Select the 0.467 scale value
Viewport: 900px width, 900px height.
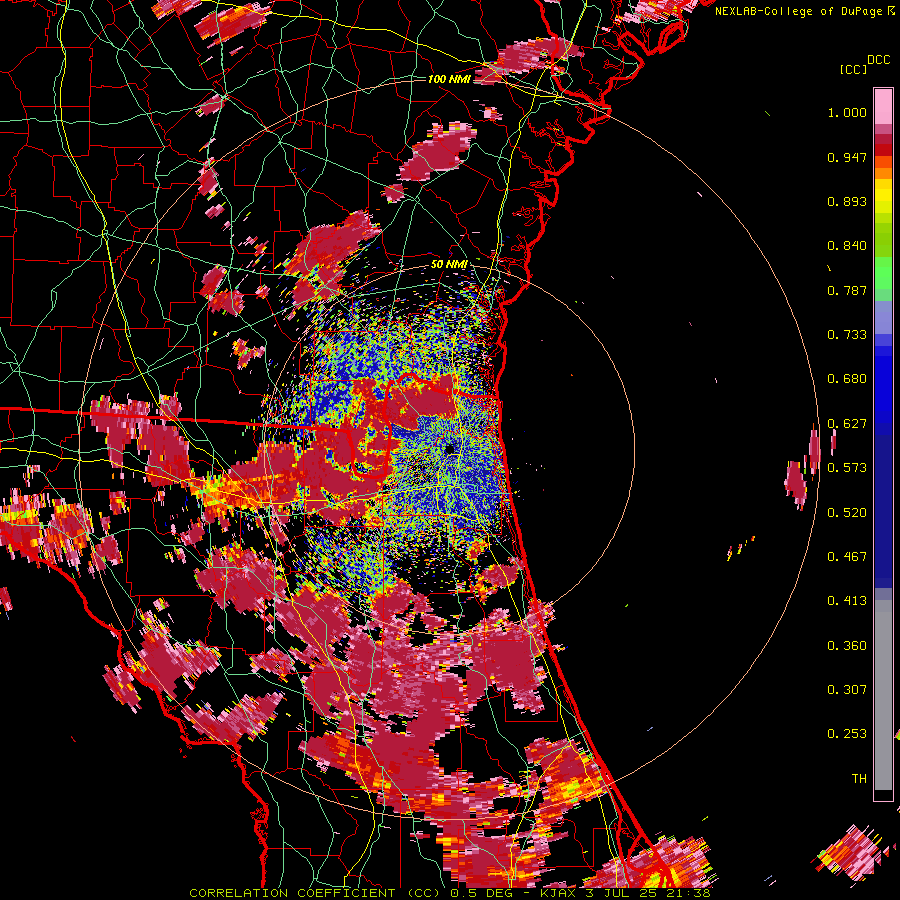847,557
